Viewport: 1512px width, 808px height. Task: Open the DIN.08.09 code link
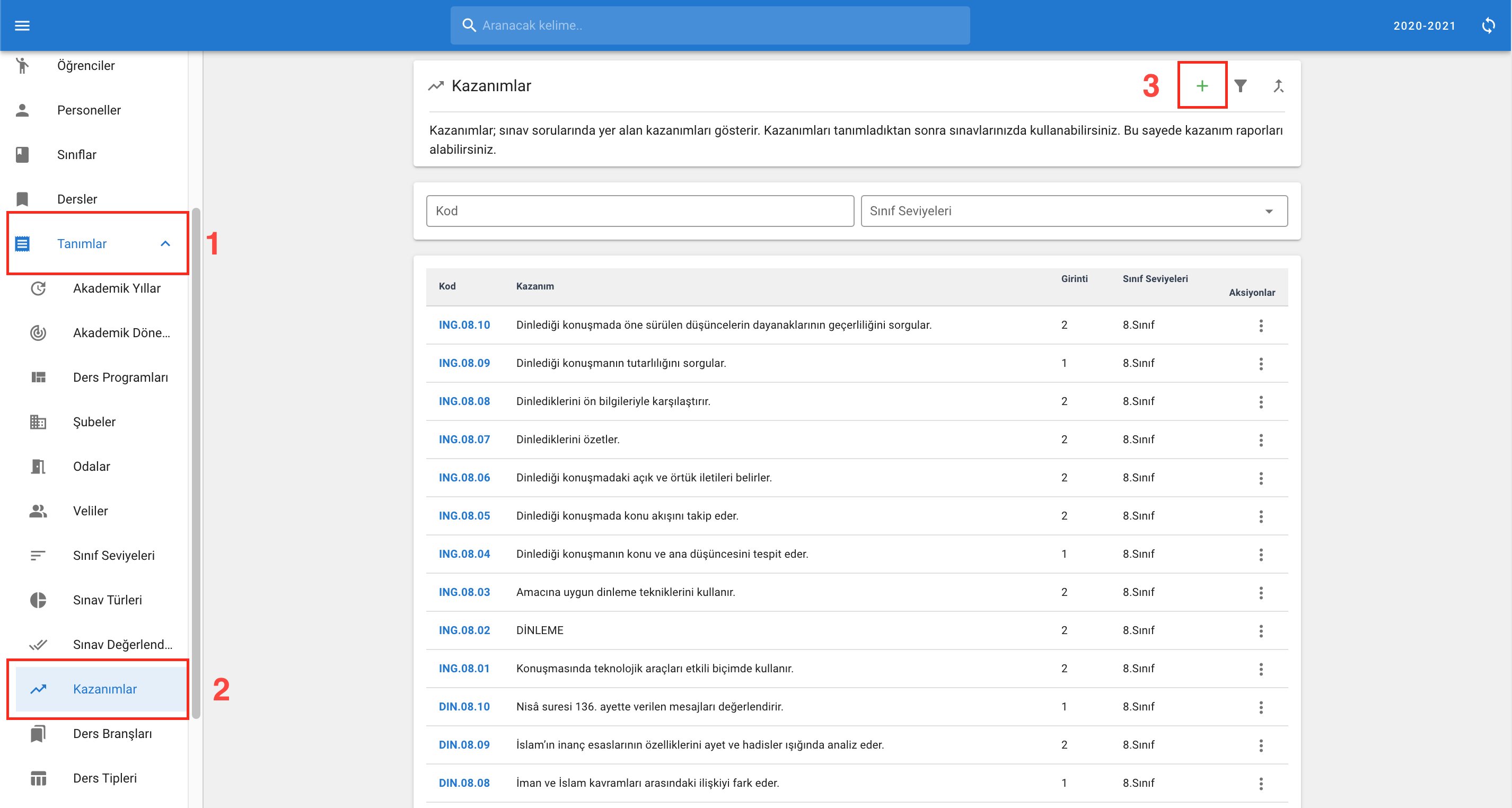click(464, 744)
